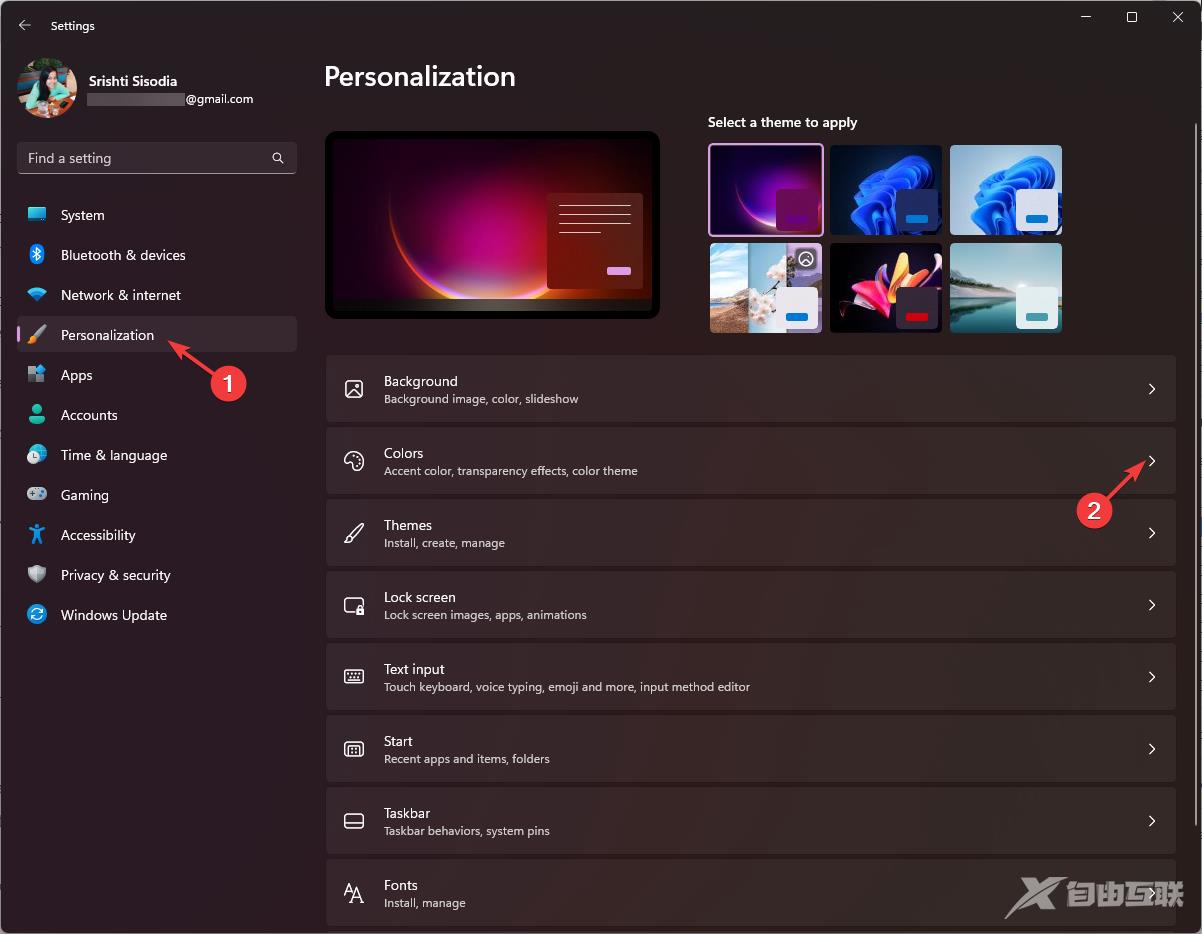Open Accessibility settings
This screenshot has height=934, width=1202.
(157, 535)
